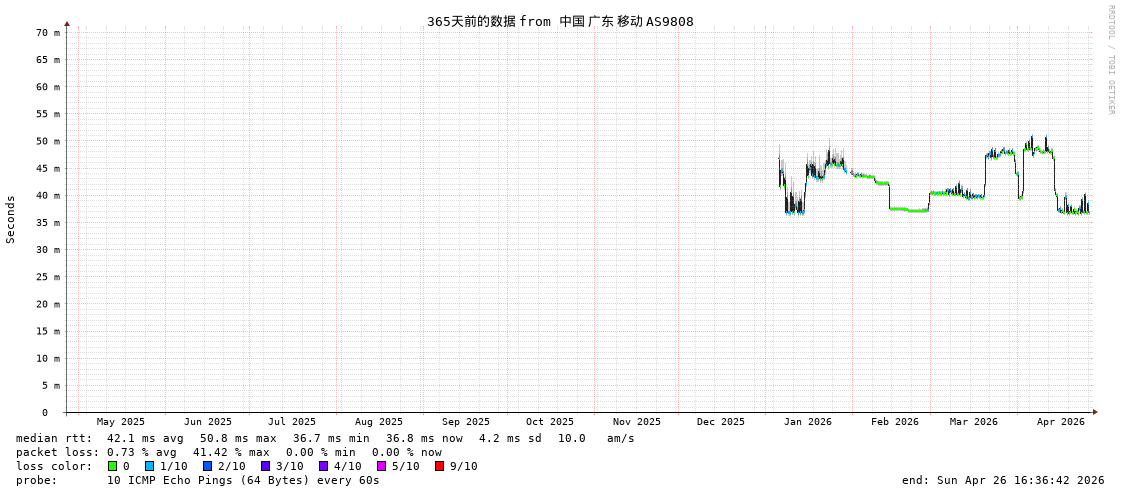The image size is (1121, 494).
Task: Click the light blue 1/10 loss swatch
Action: tap(150, 466)
